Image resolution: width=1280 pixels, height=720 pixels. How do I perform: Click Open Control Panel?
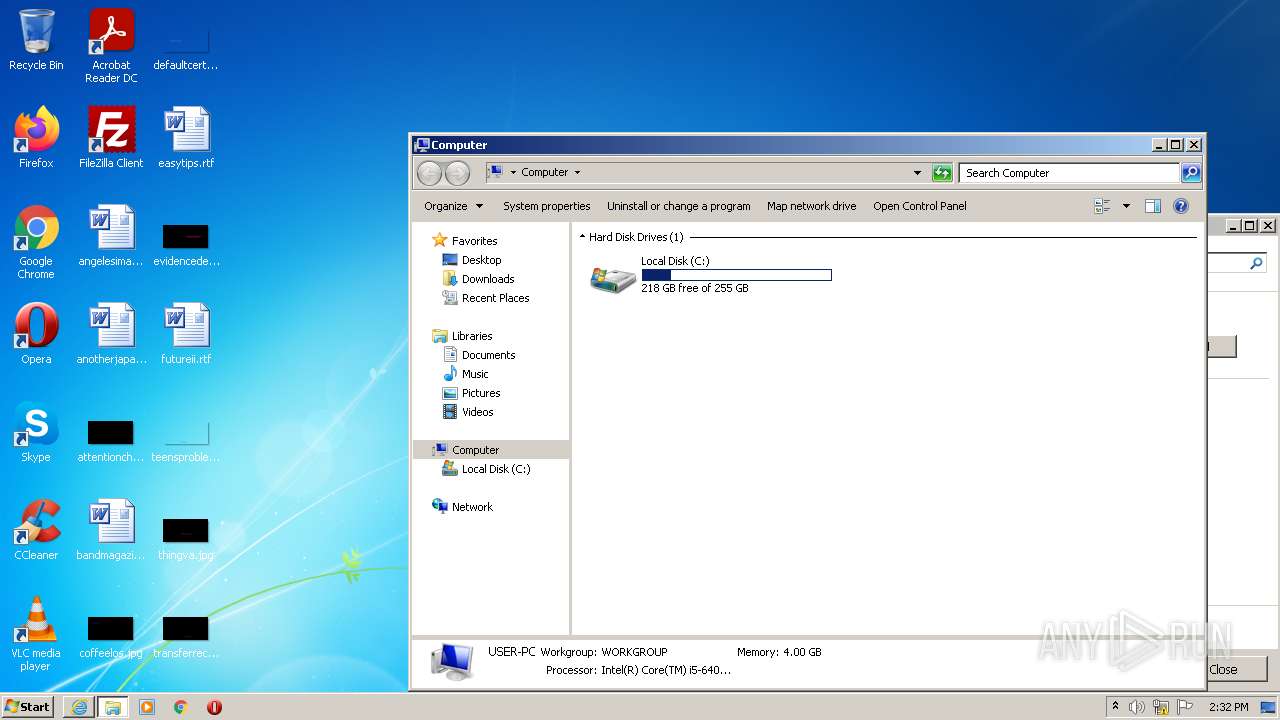pos(919,206)
